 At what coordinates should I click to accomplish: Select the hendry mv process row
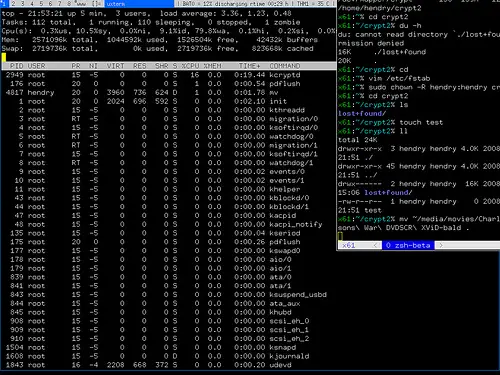[x=168, y=92]
